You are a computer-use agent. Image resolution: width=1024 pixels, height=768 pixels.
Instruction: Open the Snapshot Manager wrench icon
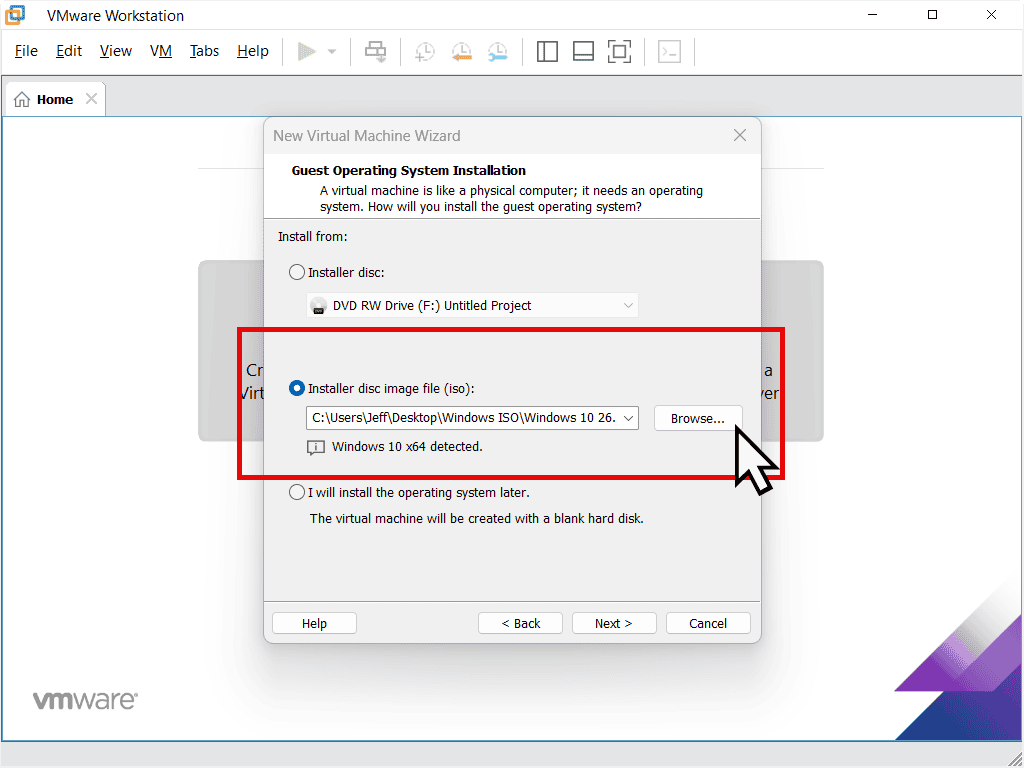coord(497,51)
